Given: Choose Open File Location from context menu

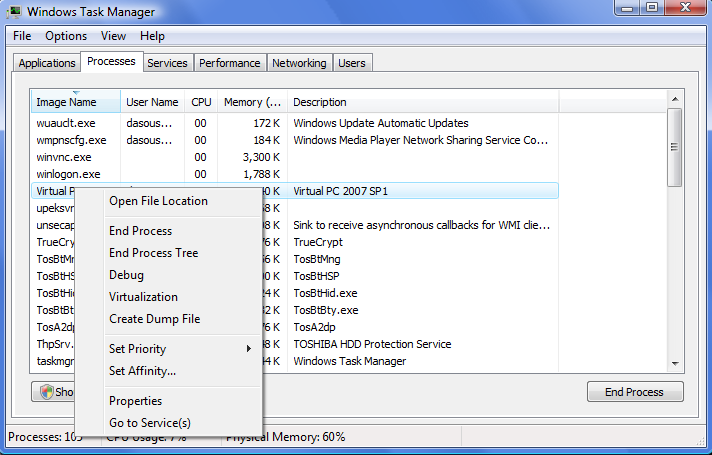Looking at the screenshot, I should pyautogui.click(x=168, y=201).
